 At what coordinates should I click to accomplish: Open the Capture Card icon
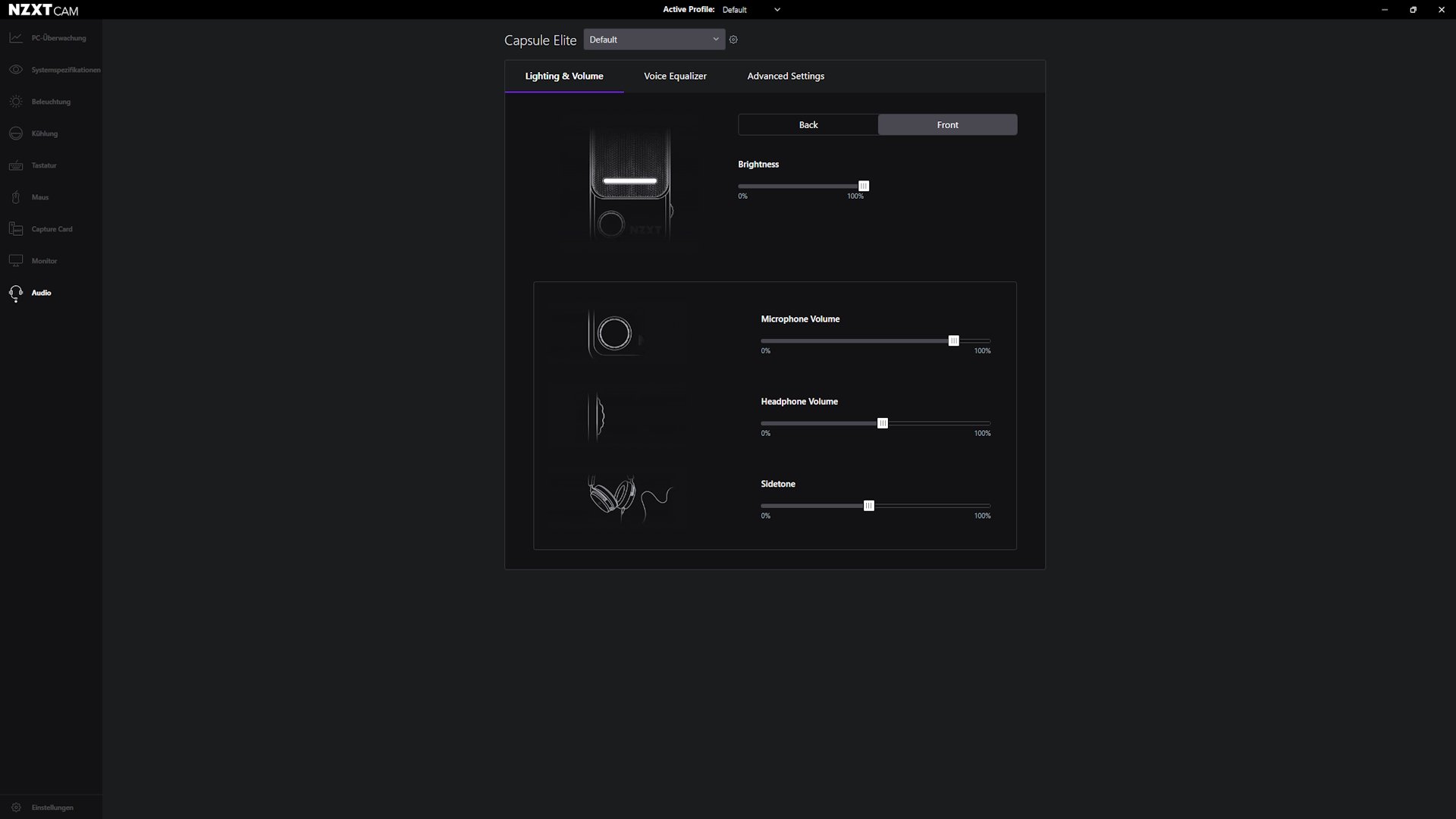16,229
